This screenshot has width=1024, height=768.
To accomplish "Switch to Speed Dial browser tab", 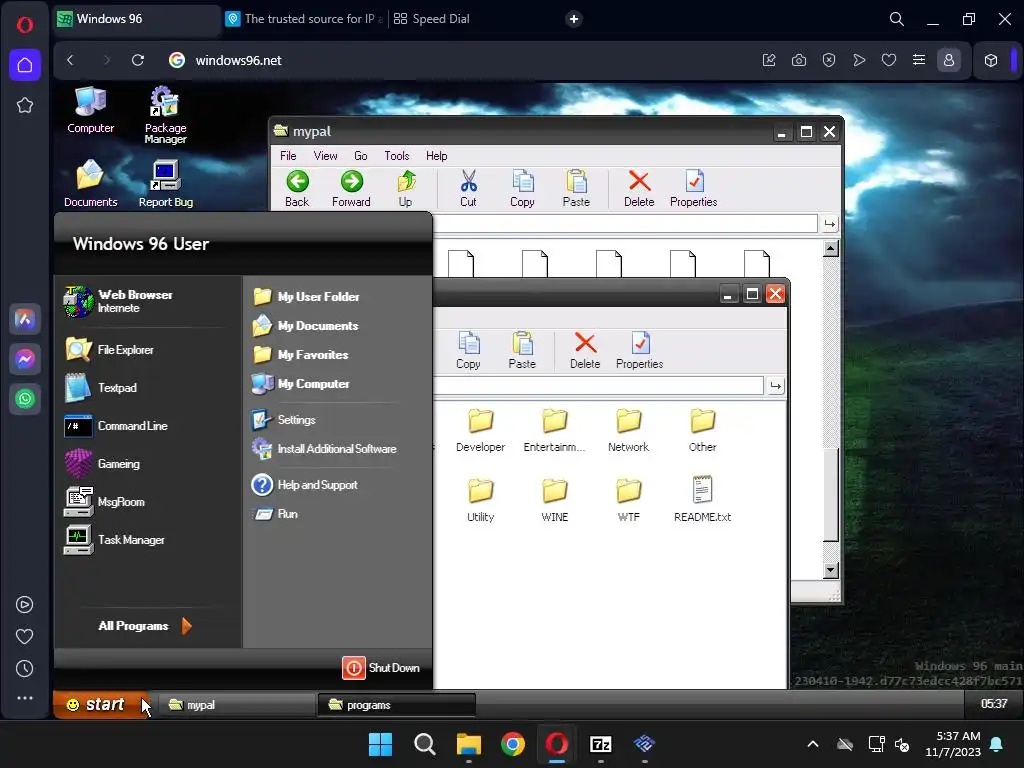I will 432,19.
